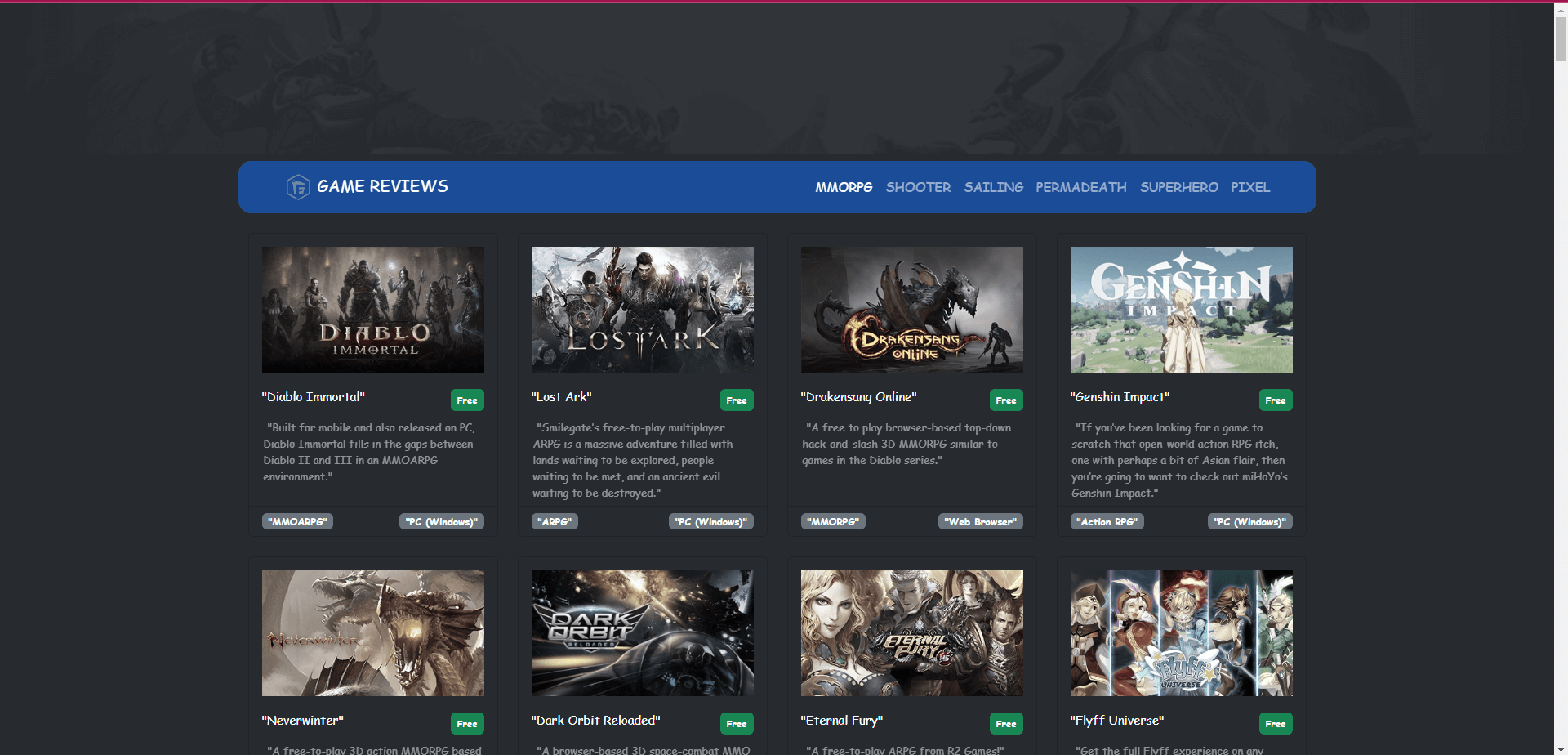This screenshot has height=755, width=1568.
Task: Click the Diablo Immortal description text
Action: [369, 452]
